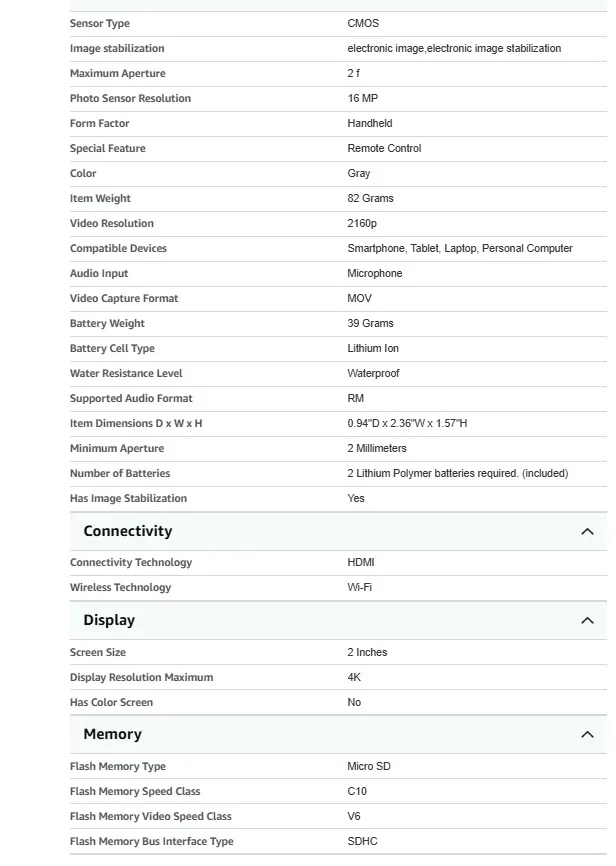Select the Water Resistance Level Waterproof value
616x866 pixels.
pyautogui.click(x=373, y=373)
